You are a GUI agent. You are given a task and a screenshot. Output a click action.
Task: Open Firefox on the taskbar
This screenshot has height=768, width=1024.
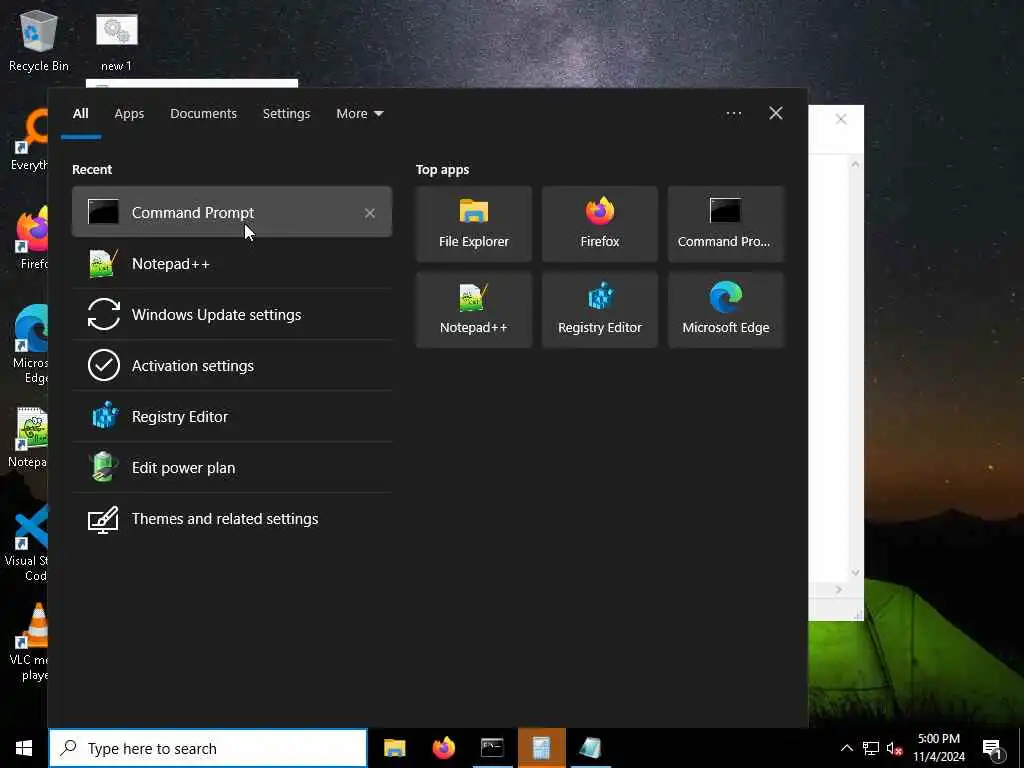[443, 748]
